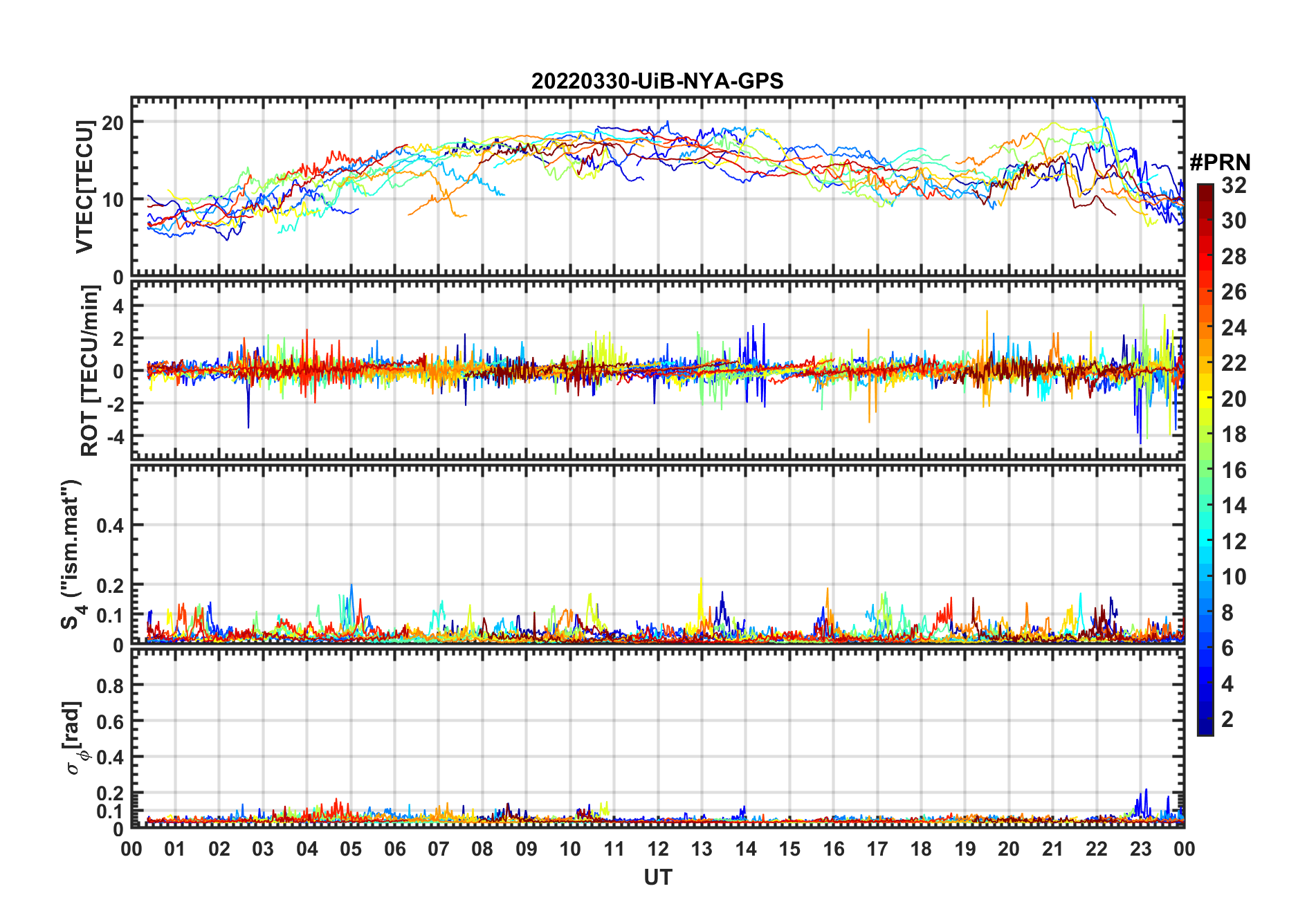The height and width of the screenshot is (920, 1316).
Task: Click sigma phi y-axis tick label 0.6
Action: pyautogui.click(x=110, y=721)
